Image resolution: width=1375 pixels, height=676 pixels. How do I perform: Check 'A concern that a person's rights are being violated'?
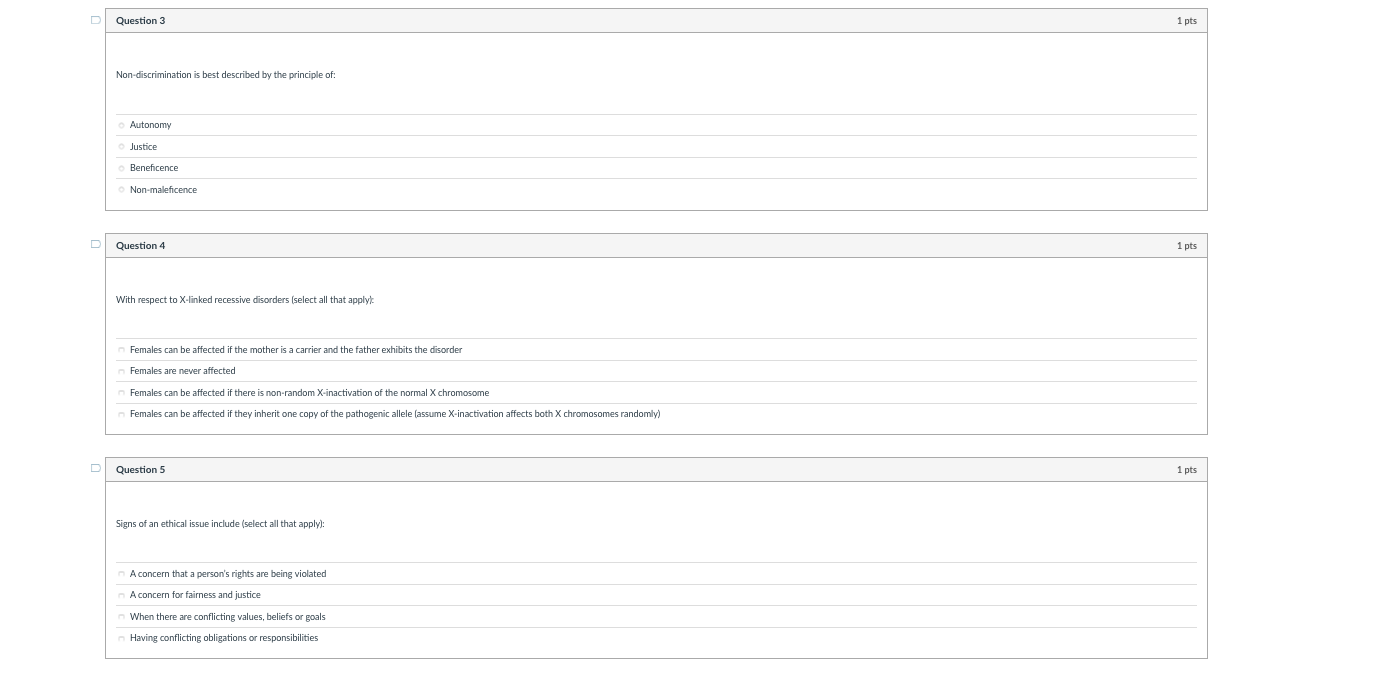(122, 574)
